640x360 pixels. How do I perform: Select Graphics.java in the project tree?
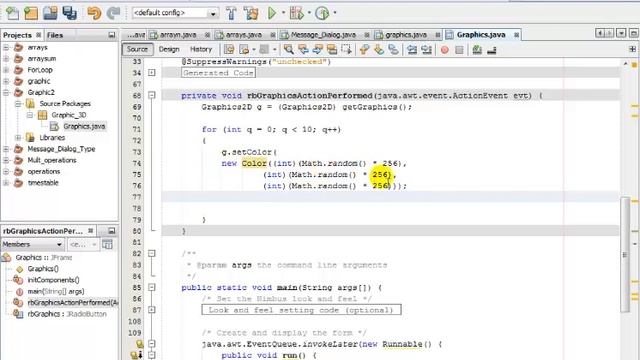click(84, 127)
